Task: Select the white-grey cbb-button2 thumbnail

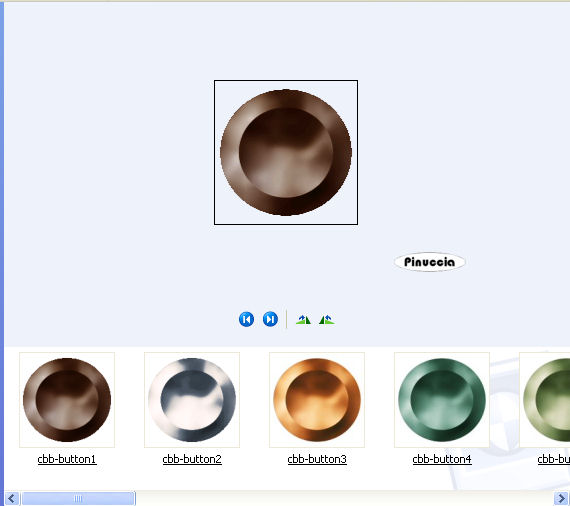Action: pyautogui.click(x=192, y=400)
